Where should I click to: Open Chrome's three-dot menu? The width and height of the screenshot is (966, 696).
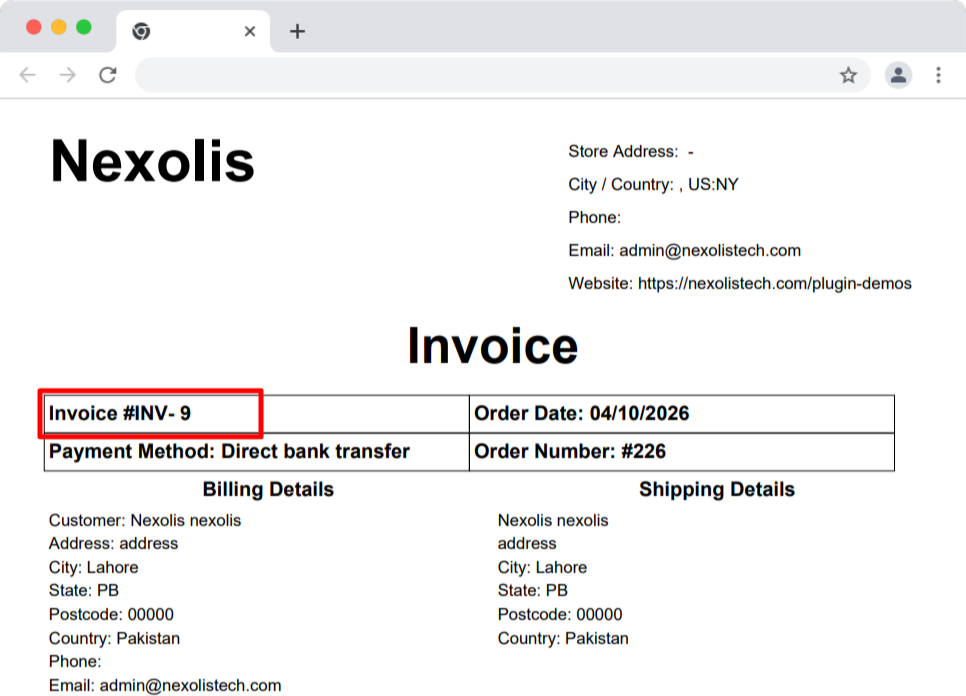pos(938,75)
